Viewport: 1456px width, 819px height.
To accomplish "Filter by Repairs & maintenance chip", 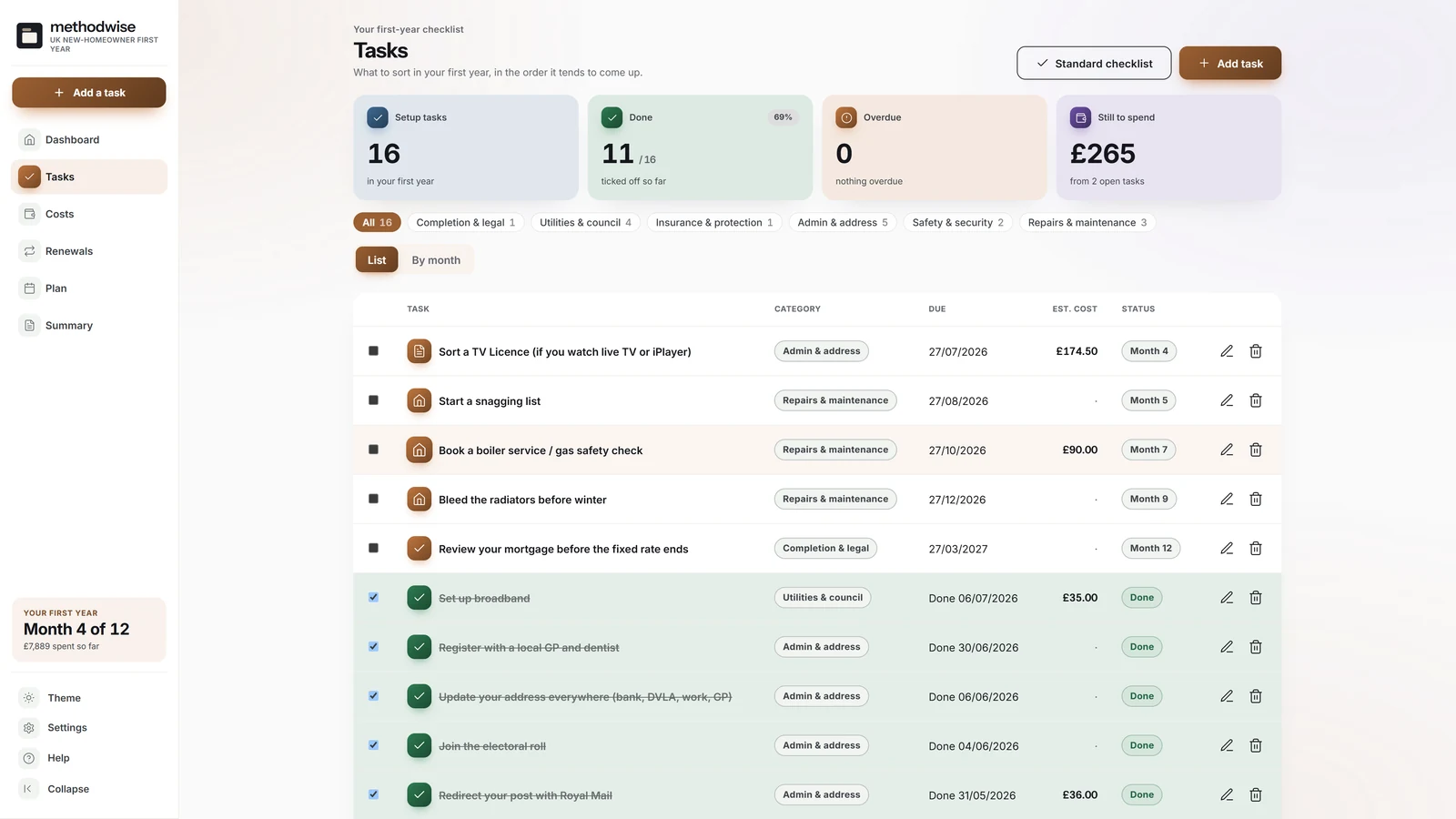I will (x=1087, y=222).
